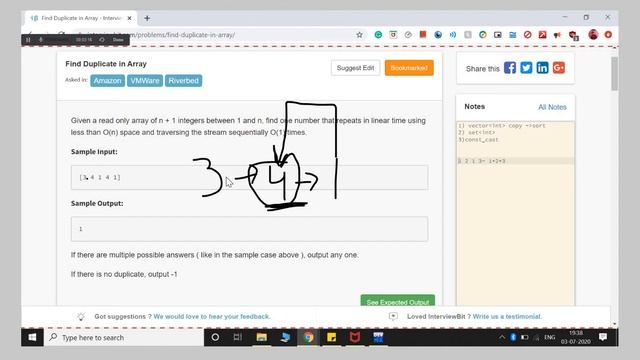Toggle the recorder microphone
640x360 pixels.
click(x=41, y=40)
